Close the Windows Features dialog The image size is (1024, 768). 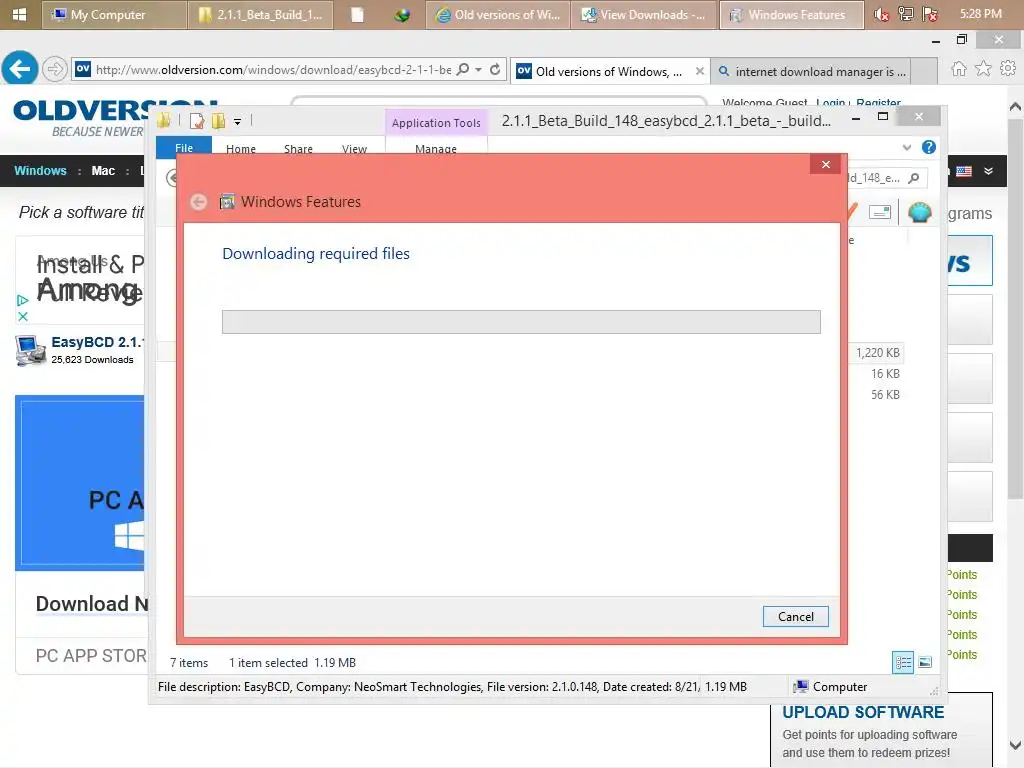pos(825,165)
